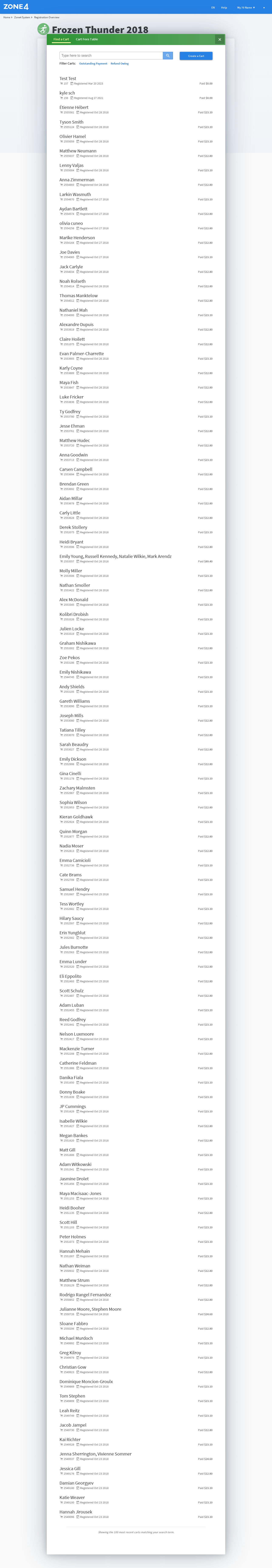Switch to the Cart Fees Table tab
Image resolution: width=272 pixels, height=1568 pixels.
tap(87, 39)
